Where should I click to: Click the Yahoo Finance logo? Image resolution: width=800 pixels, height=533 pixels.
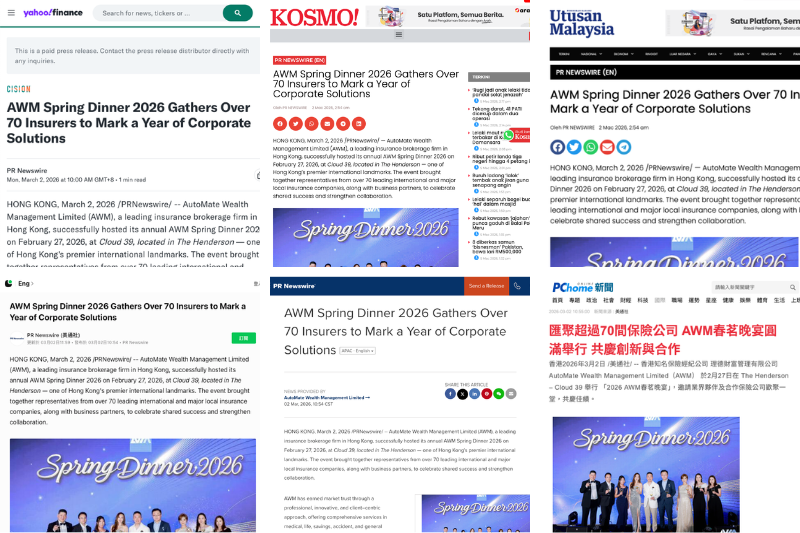click(x=53, y=13)
